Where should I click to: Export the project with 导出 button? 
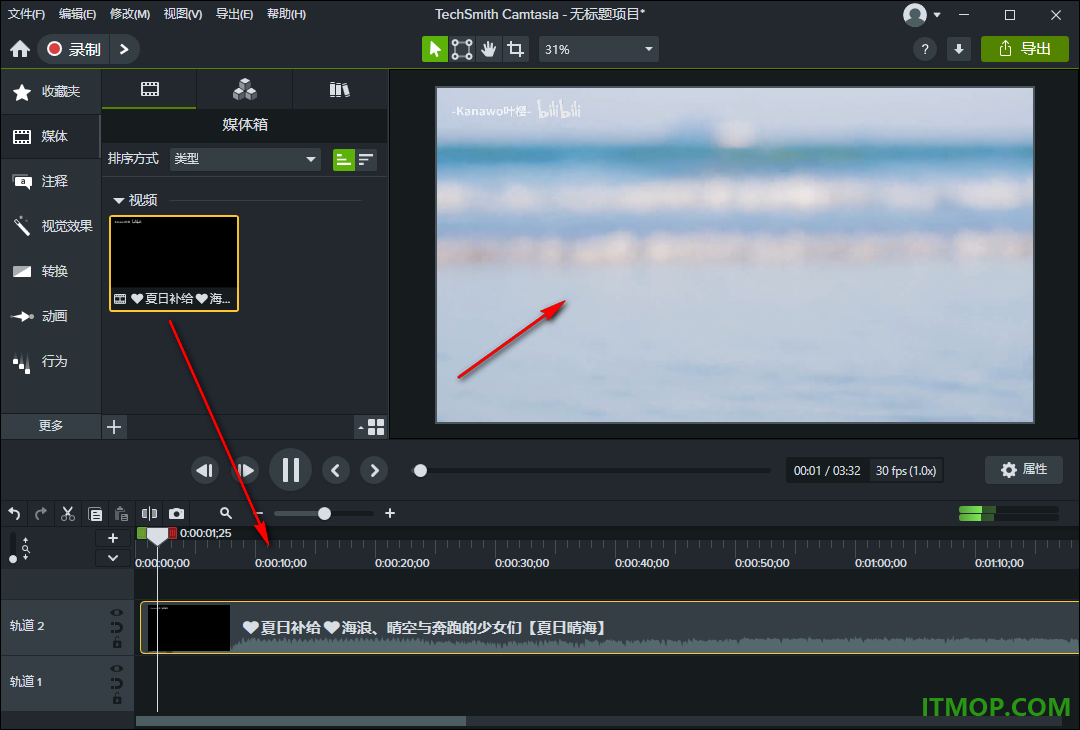(1024, 49)
